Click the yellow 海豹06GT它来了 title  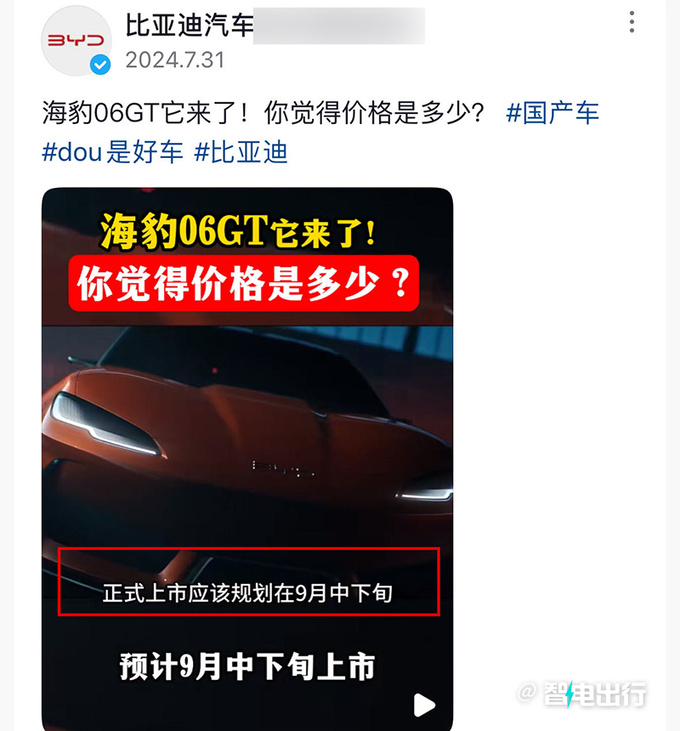238,230
